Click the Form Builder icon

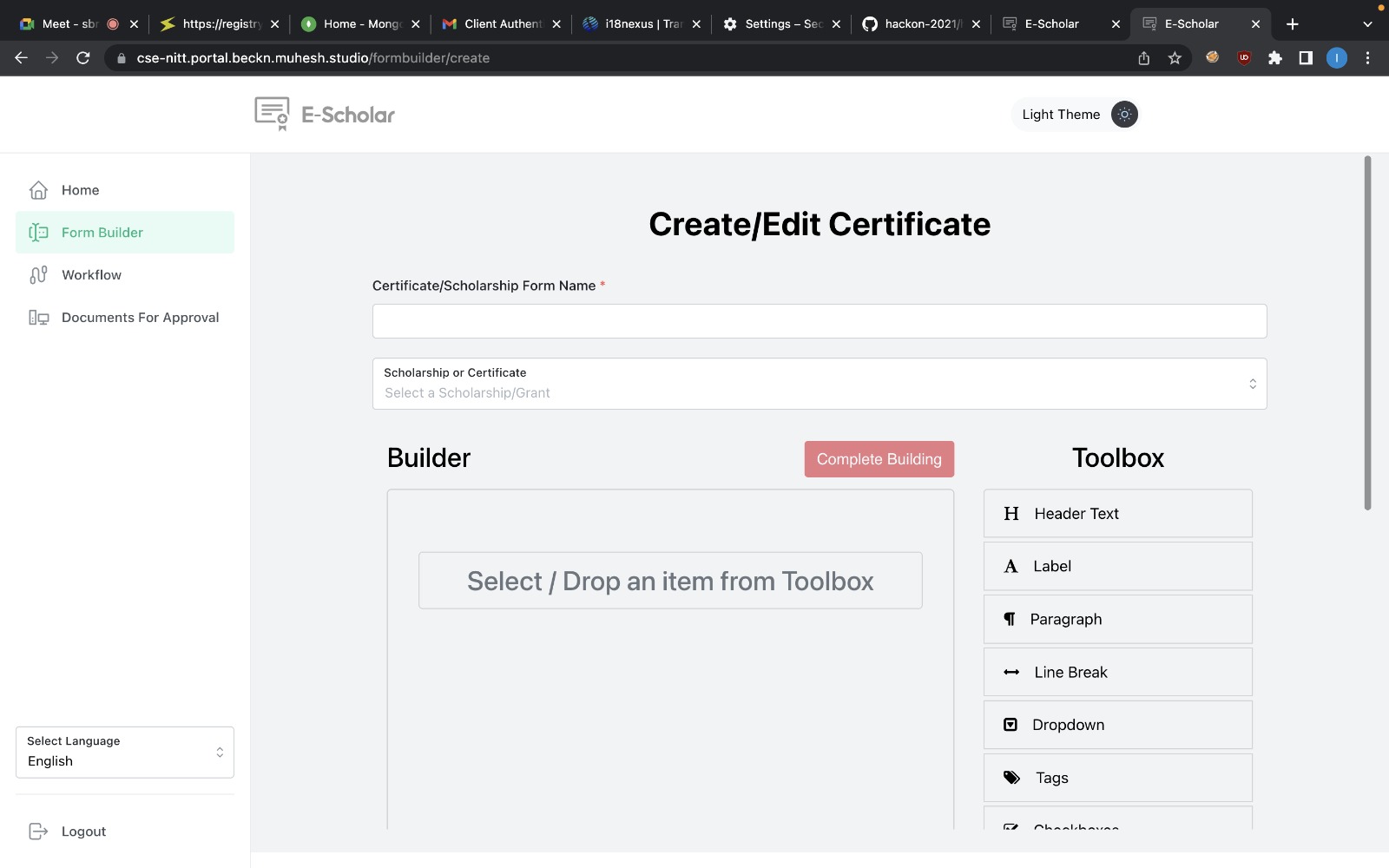pos(38,233)
